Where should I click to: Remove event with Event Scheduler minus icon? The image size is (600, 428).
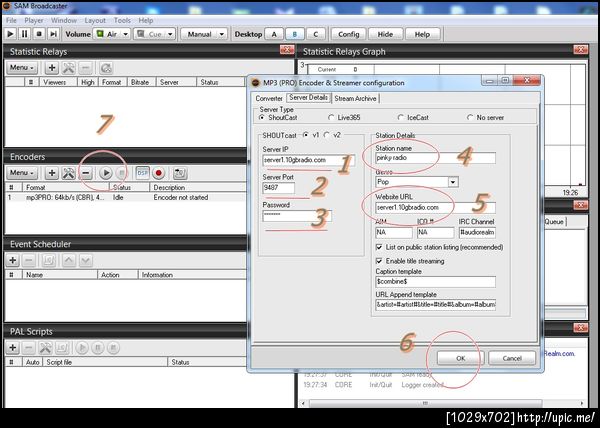pyautogui.click(x=29, y=260)
